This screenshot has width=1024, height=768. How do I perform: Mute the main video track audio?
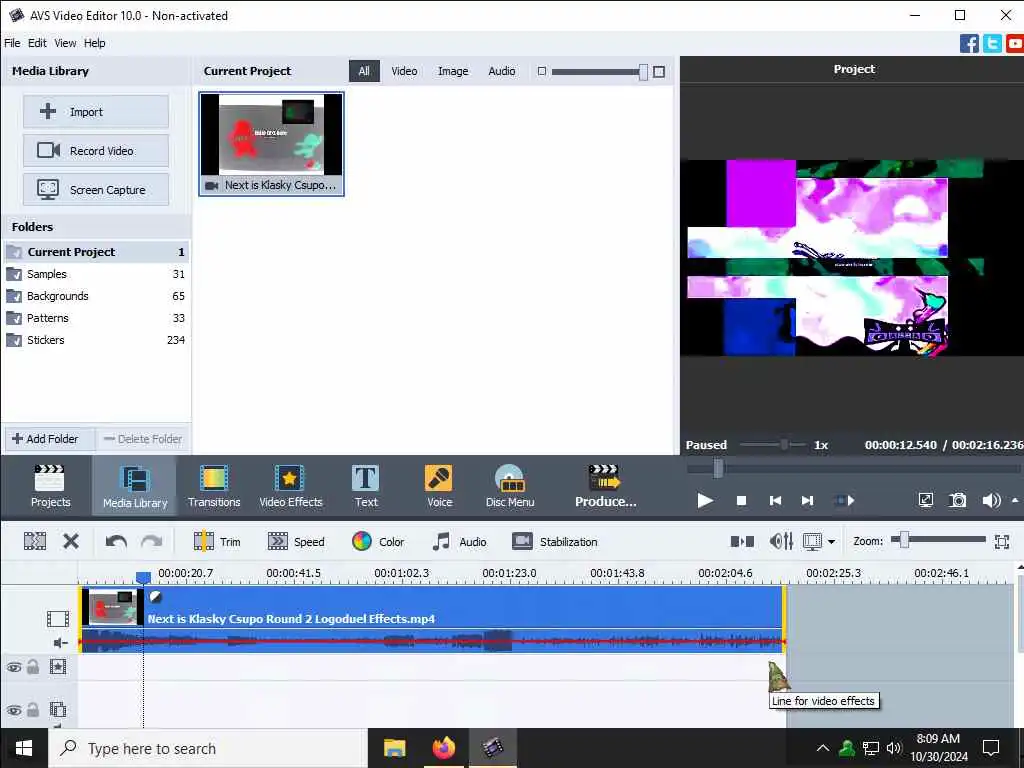(60, 643)
